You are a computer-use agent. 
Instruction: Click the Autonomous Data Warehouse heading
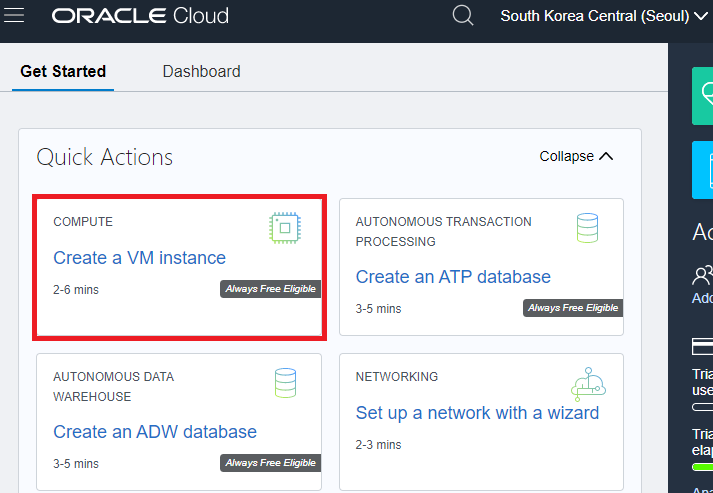pos(113,387)
